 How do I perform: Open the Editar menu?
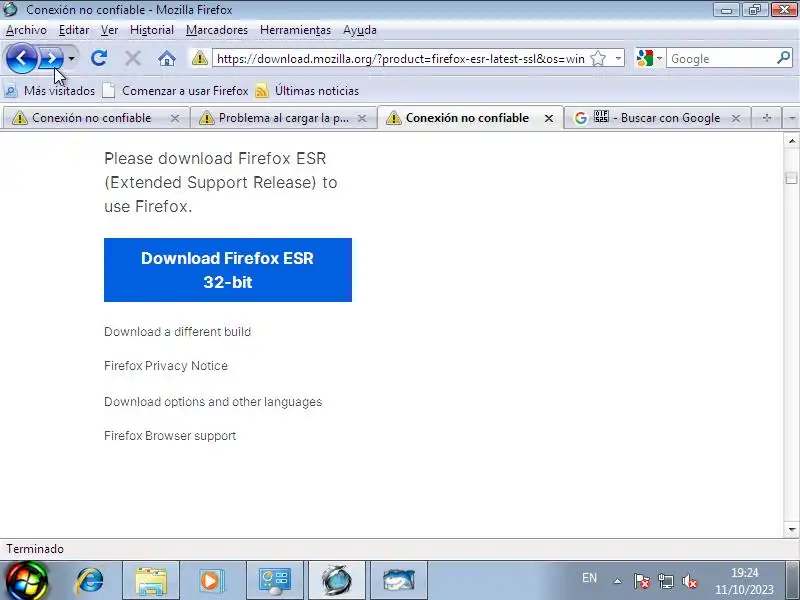pos(74,30)
